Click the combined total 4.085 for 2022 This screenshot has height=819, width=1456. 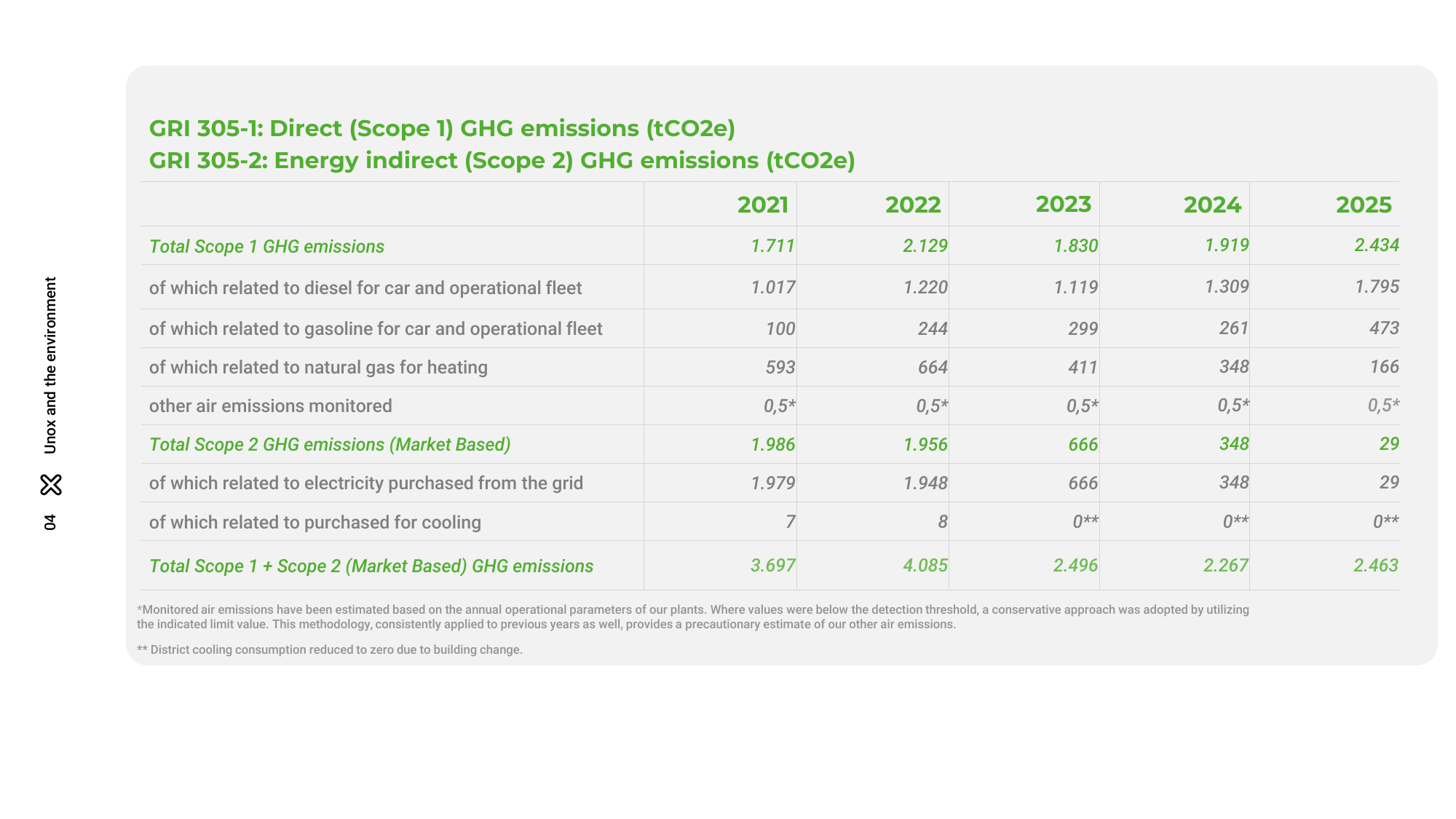pyautogui.click(x=925, y=566)
